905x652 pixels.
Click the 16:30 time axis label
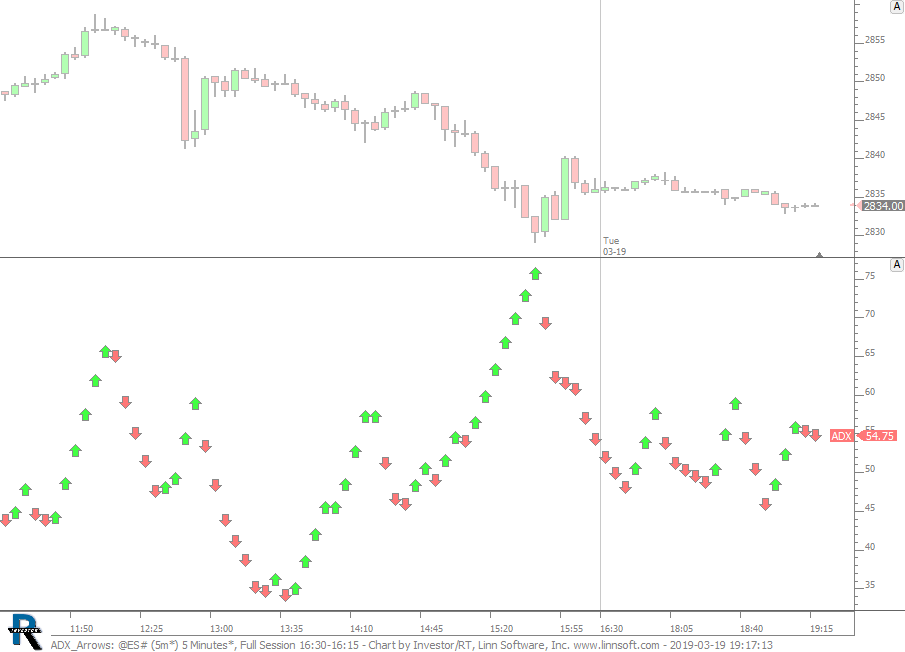pyautogui.click(x=611, y=629)
